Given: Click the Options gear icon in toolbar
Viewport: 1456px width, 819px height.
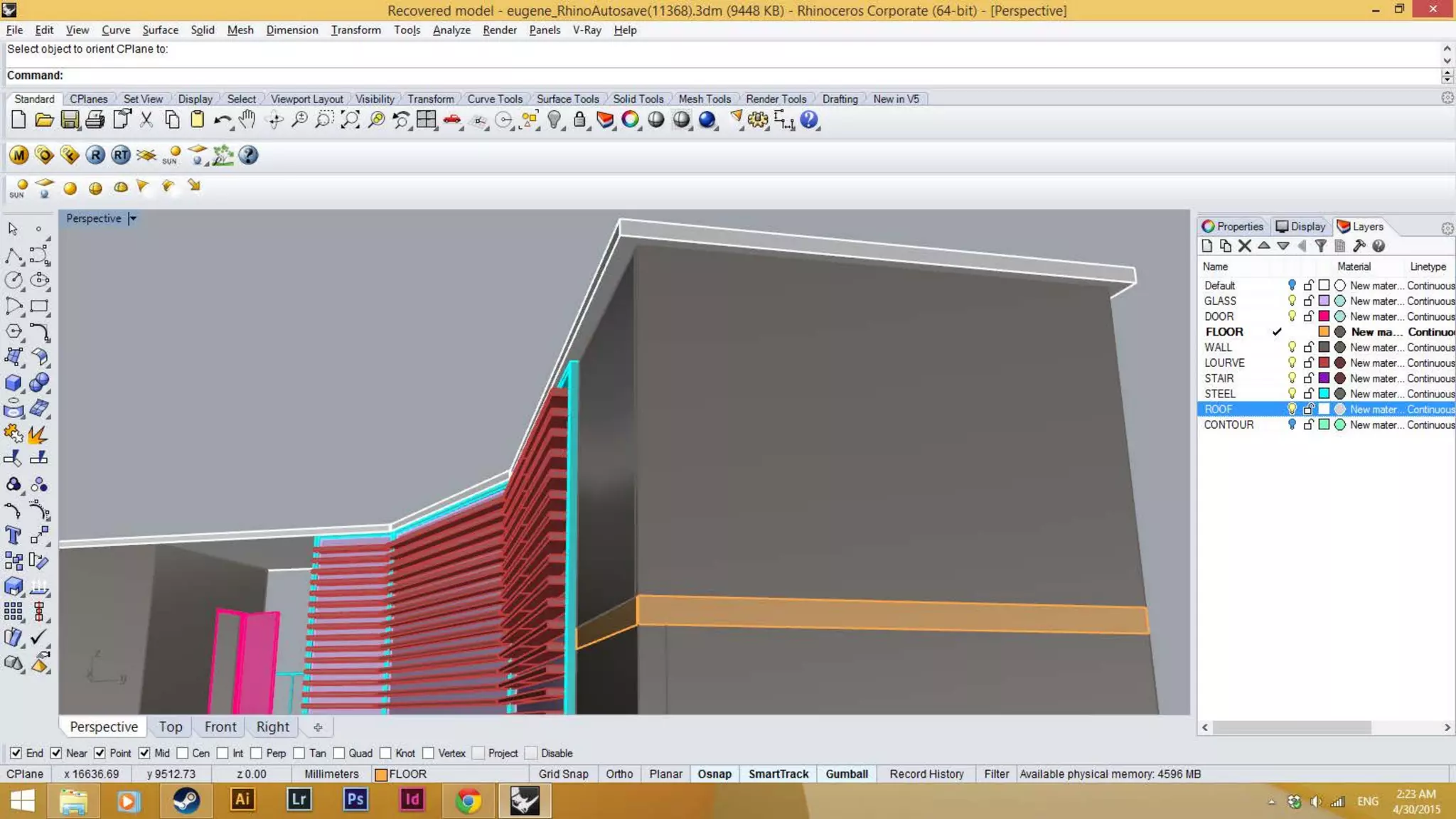Looking at the screenshot, I should pyautogui.click(x=758, y=120).
